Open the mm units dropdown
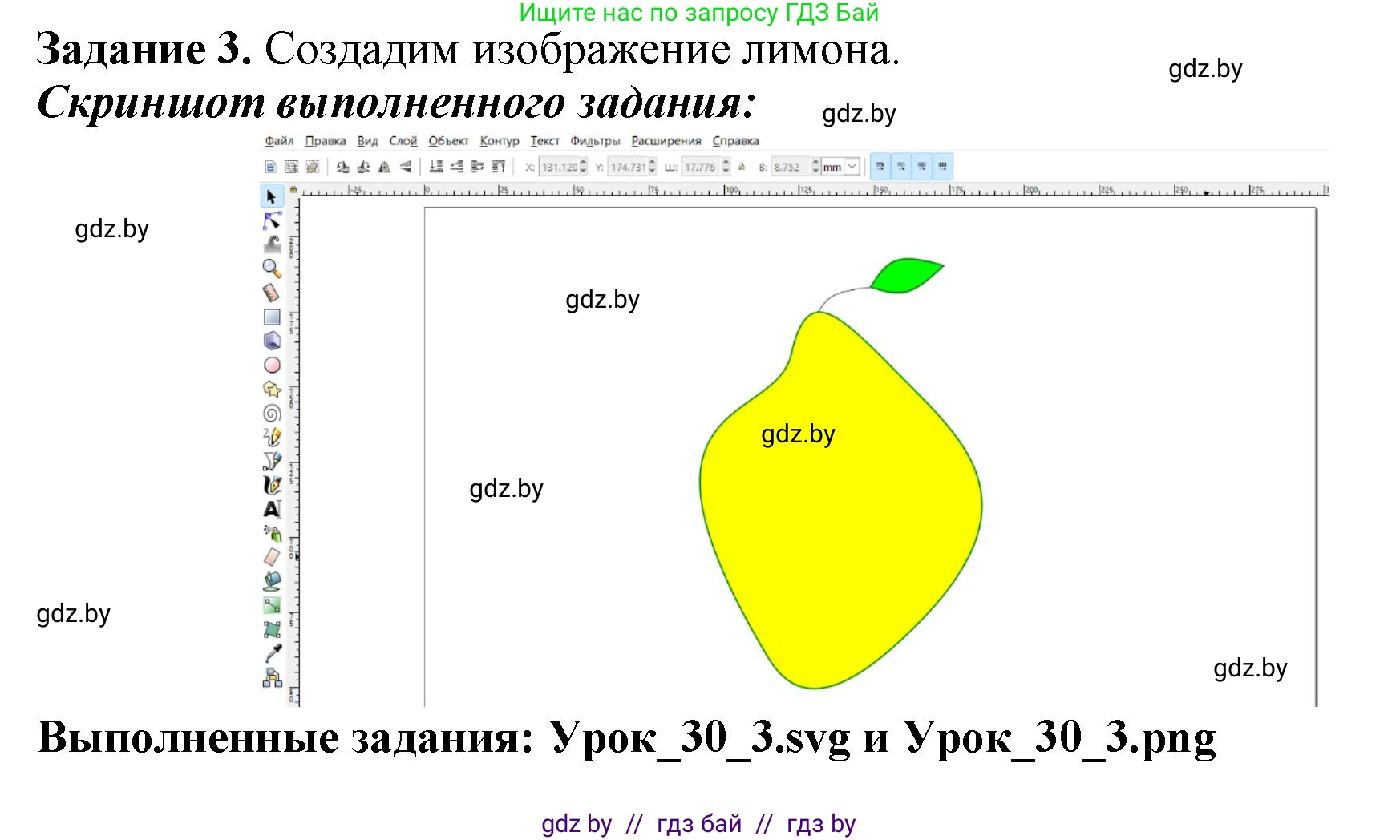This screenshot has width=1400, height=840. (852, 166)
